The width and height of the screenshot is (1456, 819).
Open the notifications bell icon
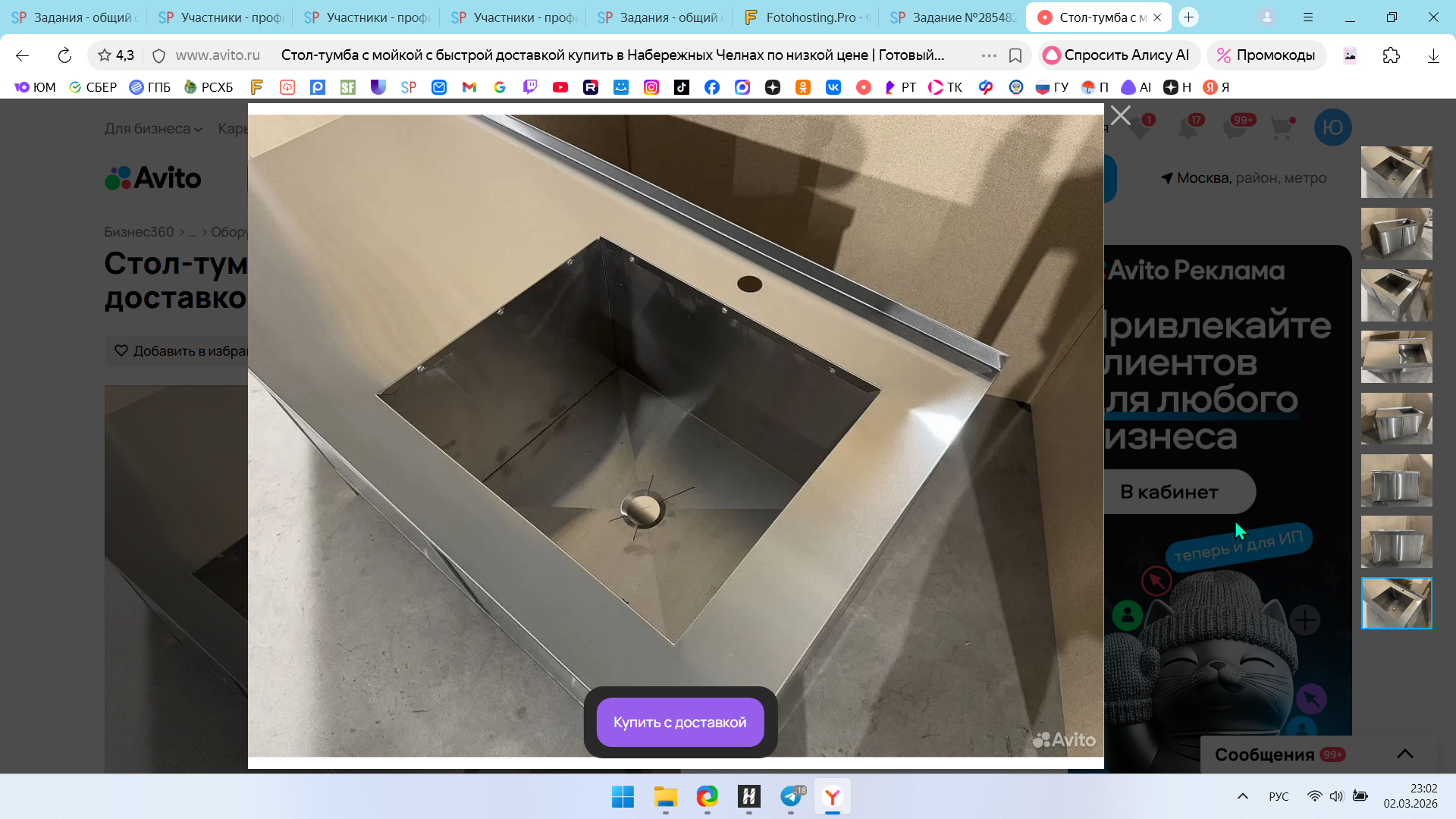click(1188, 127)
